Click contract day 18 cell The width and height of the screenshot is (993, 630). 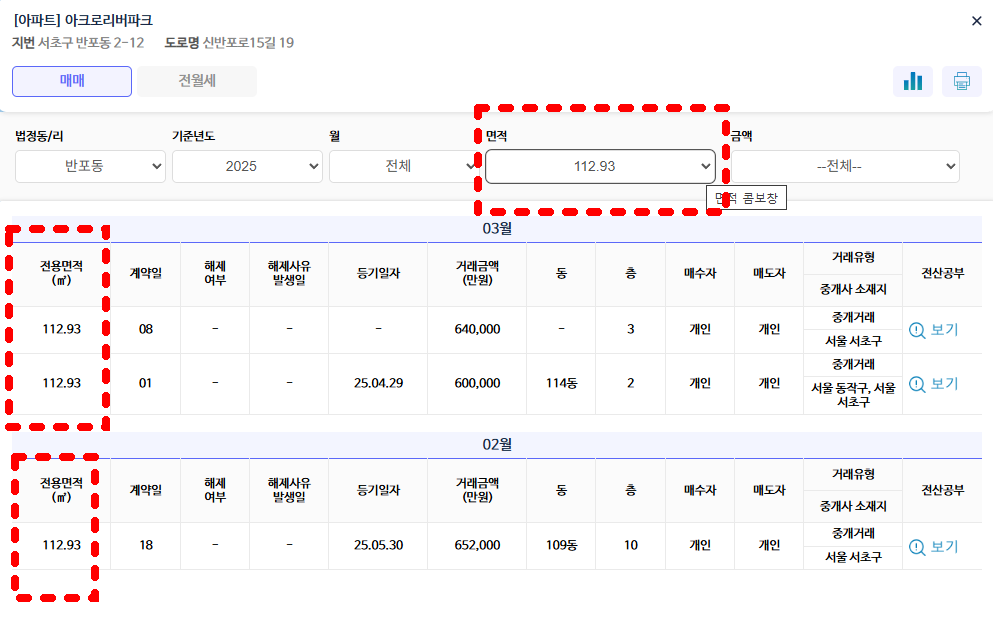pos(146,545)
